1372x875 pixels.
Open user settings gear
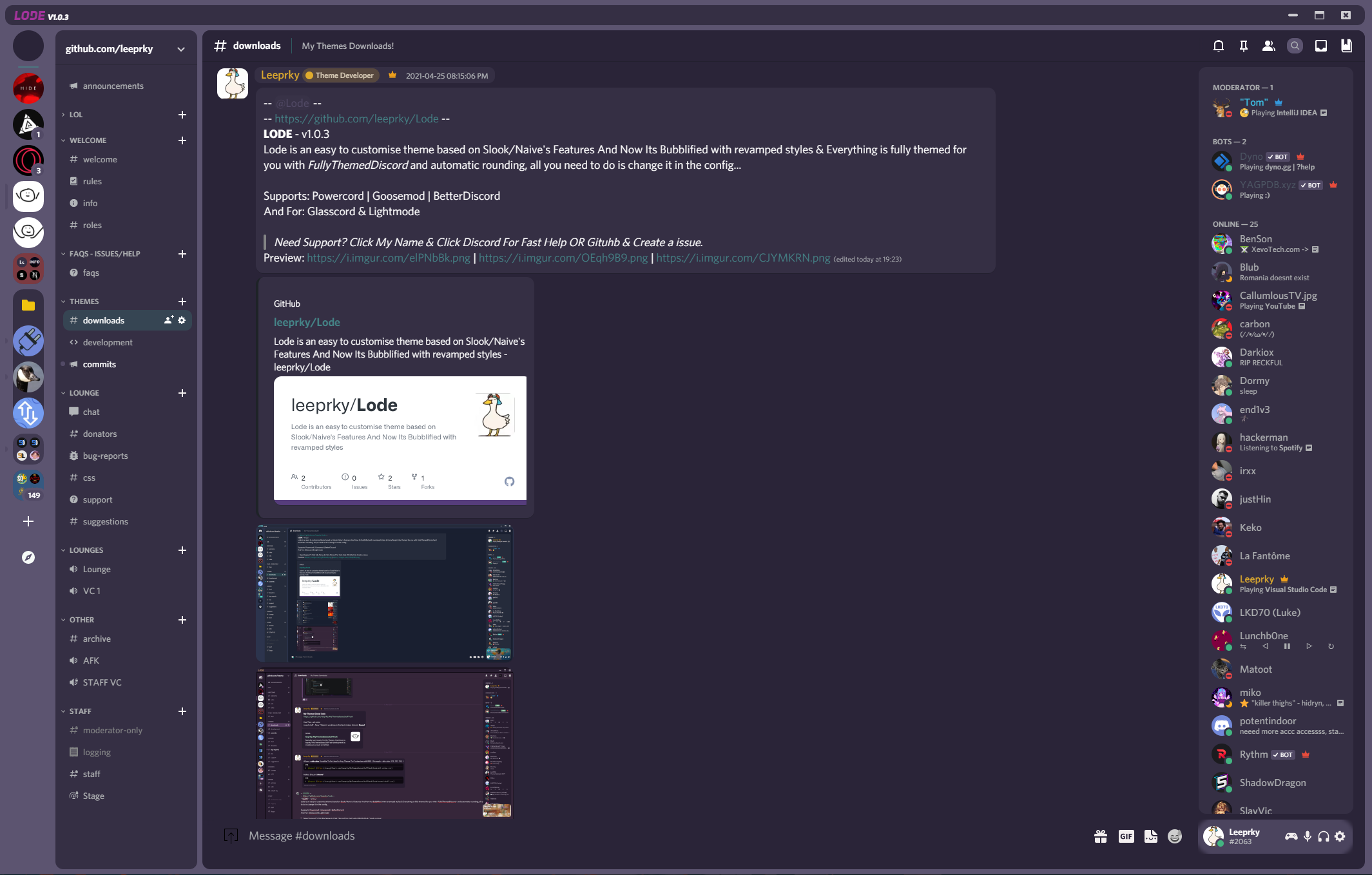coord(1340,836)
